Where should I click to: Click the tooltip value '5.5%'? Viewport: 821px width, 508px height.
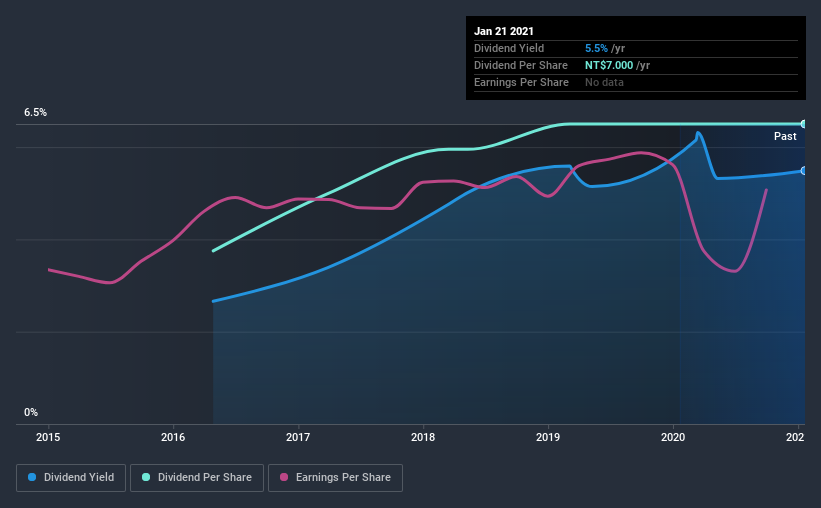pos(596,48)
